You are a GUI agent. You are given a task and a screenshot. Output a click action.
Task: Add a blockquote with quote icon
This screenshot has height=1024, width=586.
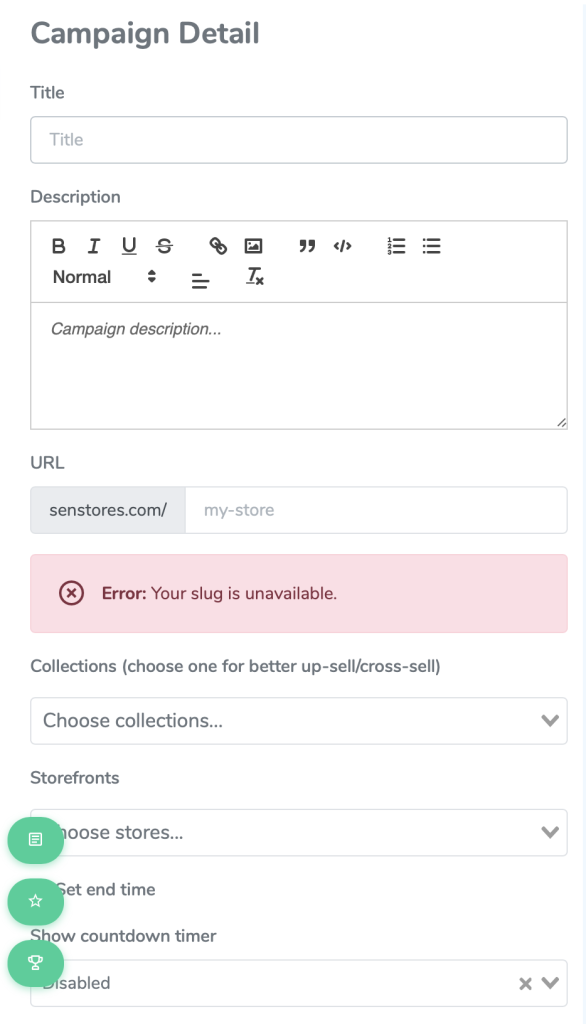[307, 246]
